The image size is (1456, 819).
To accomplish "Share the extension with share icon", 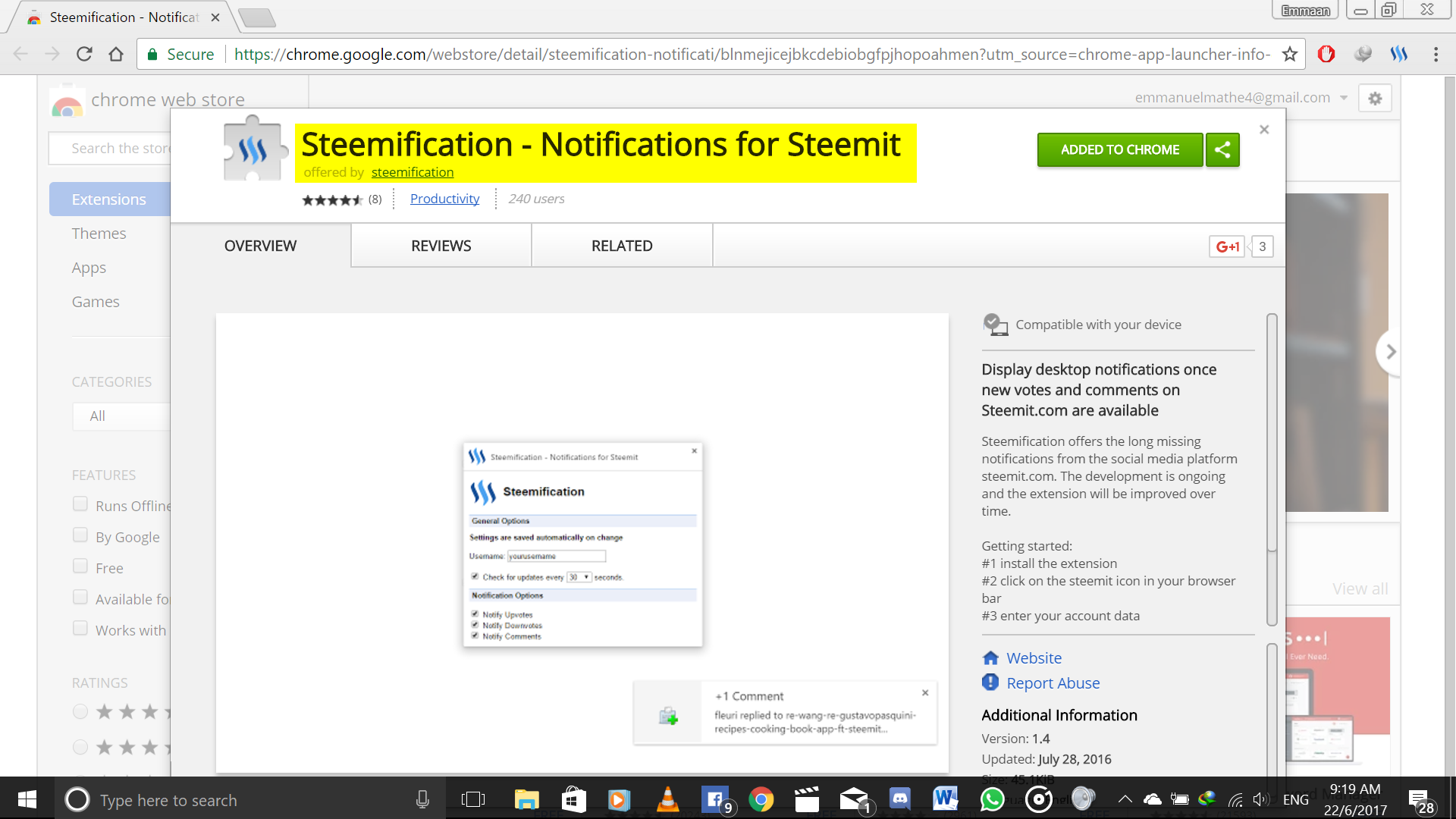I will coord(1222,149).
